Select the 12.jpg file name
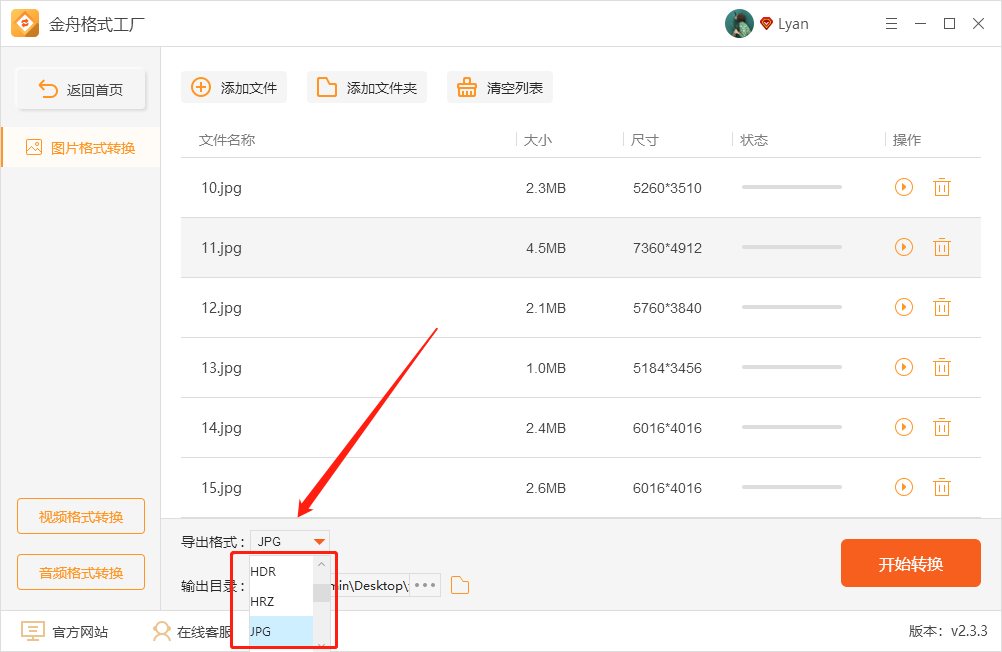1002x652 pixels. 221,308
